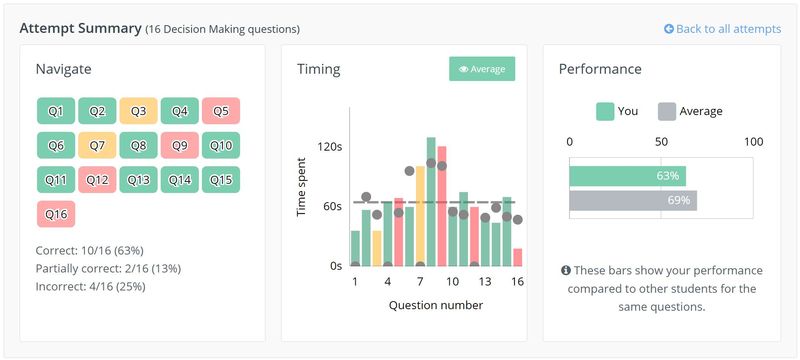
Task: Go to question Q16
Action: pos(56,214)
